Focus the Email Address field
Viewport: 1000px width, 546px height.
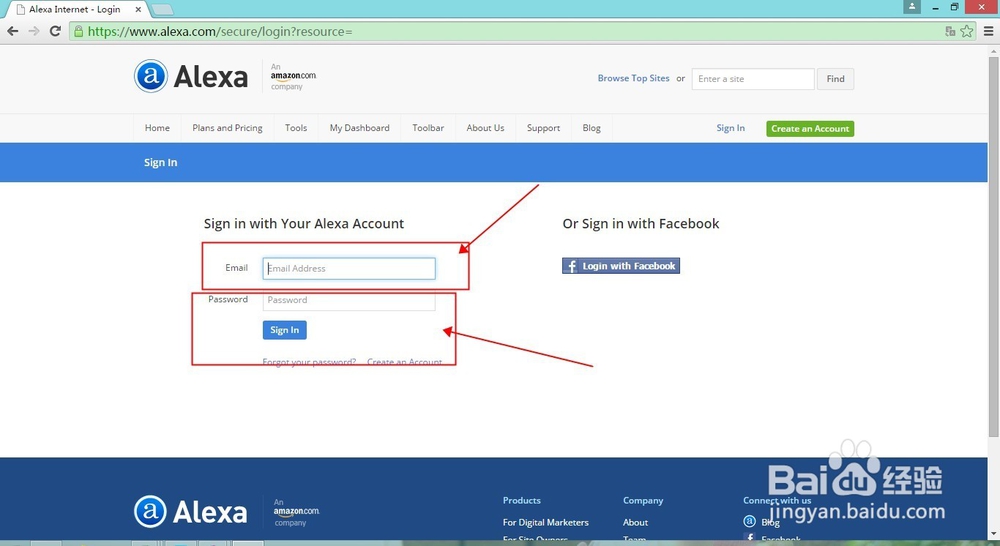pos(349,269)
